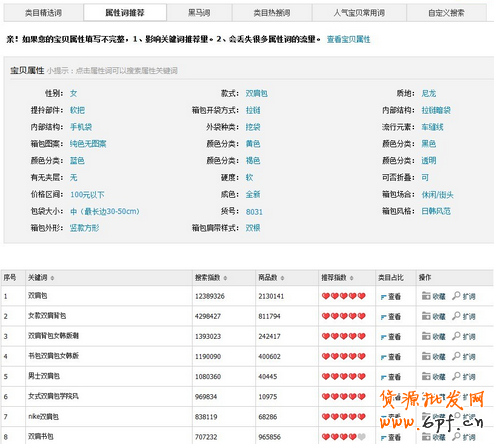
Task: Open the 黑马词 tab
Action: pyautogui.click(x=199, y=13)
